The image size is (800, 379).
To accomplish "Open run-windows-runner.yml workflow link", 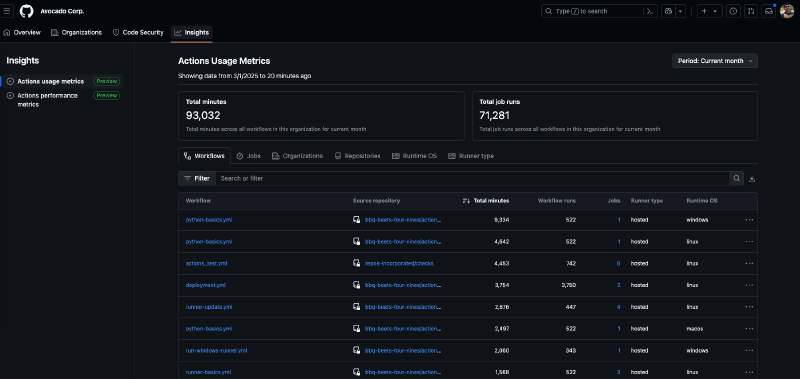I will pyautogui.click(x=216, y=350).
